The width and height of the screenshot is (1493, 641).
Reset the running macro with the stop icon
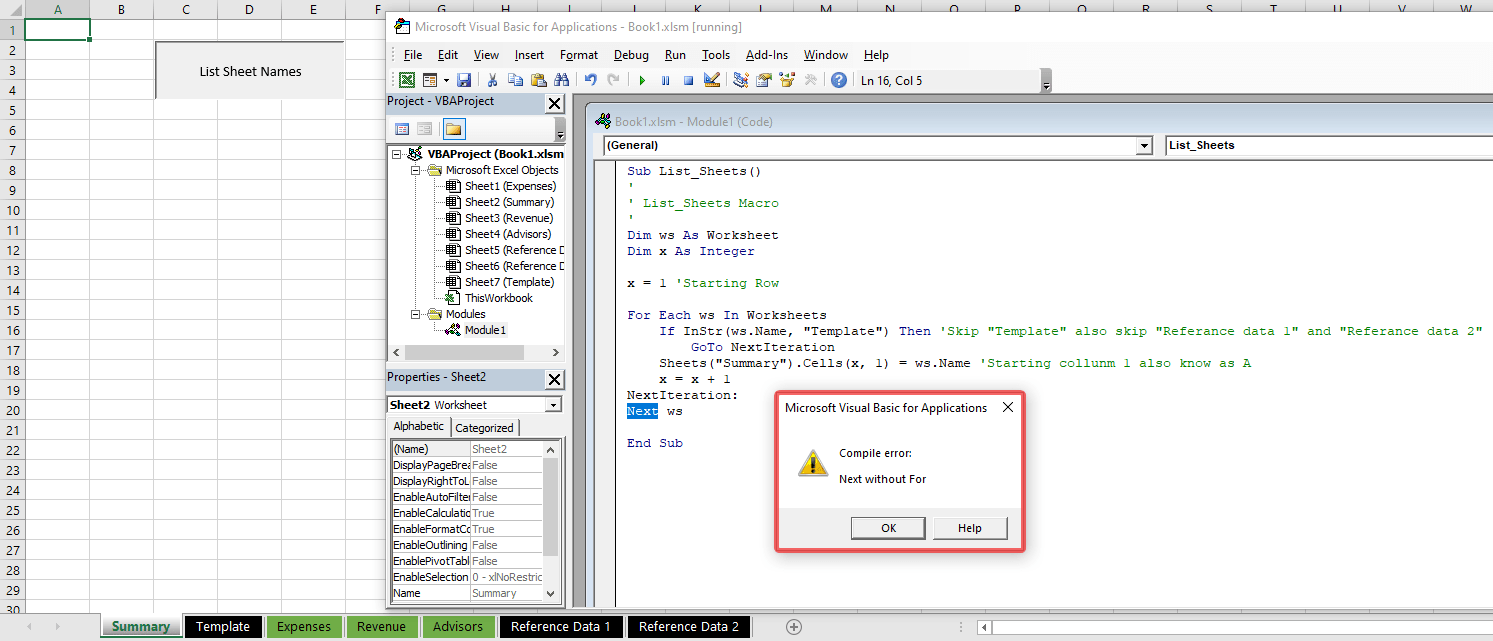tap(688, 80)
